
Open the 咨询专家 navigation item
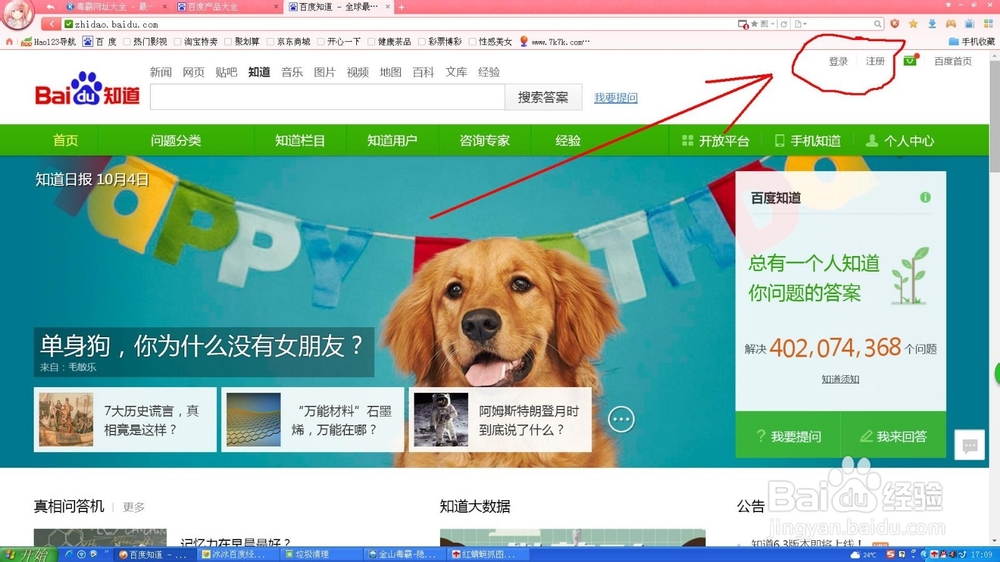[x=485, y=140]
